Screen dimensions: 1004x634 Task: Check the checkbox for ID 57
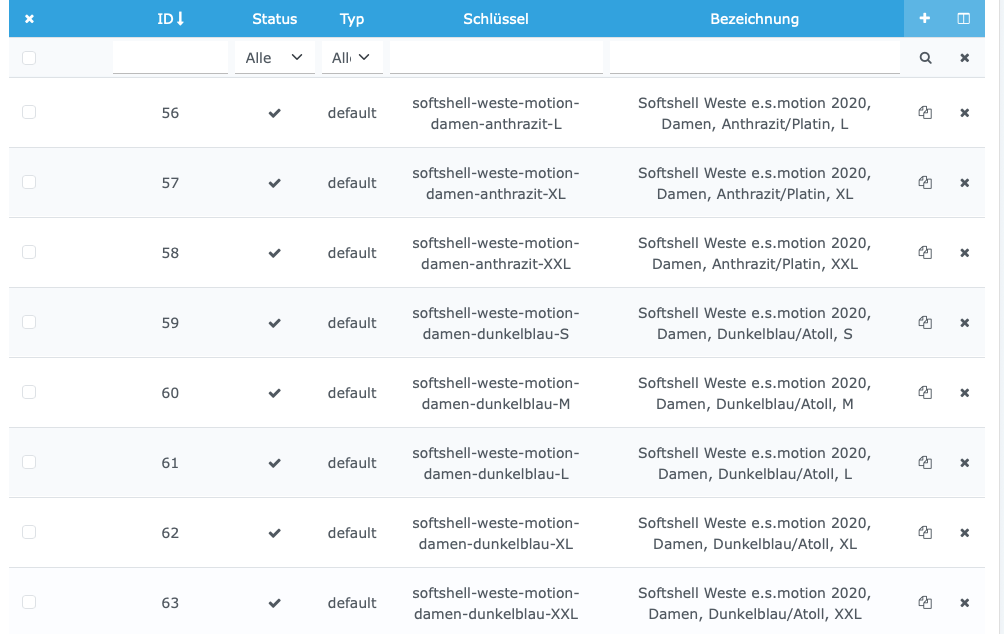[x=29, y=182]
